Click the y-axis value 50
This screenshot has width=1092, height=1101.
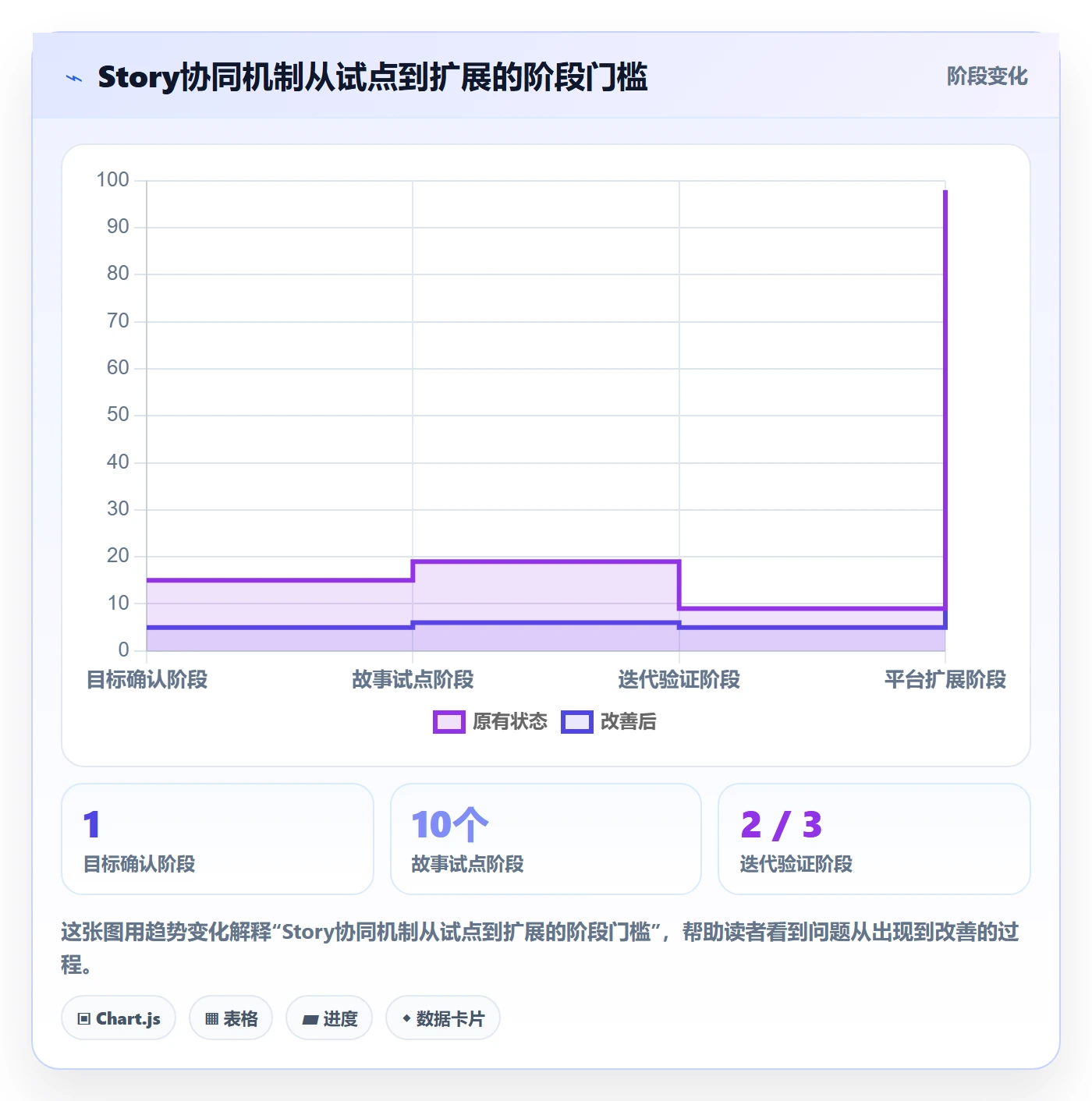(118, 415)
